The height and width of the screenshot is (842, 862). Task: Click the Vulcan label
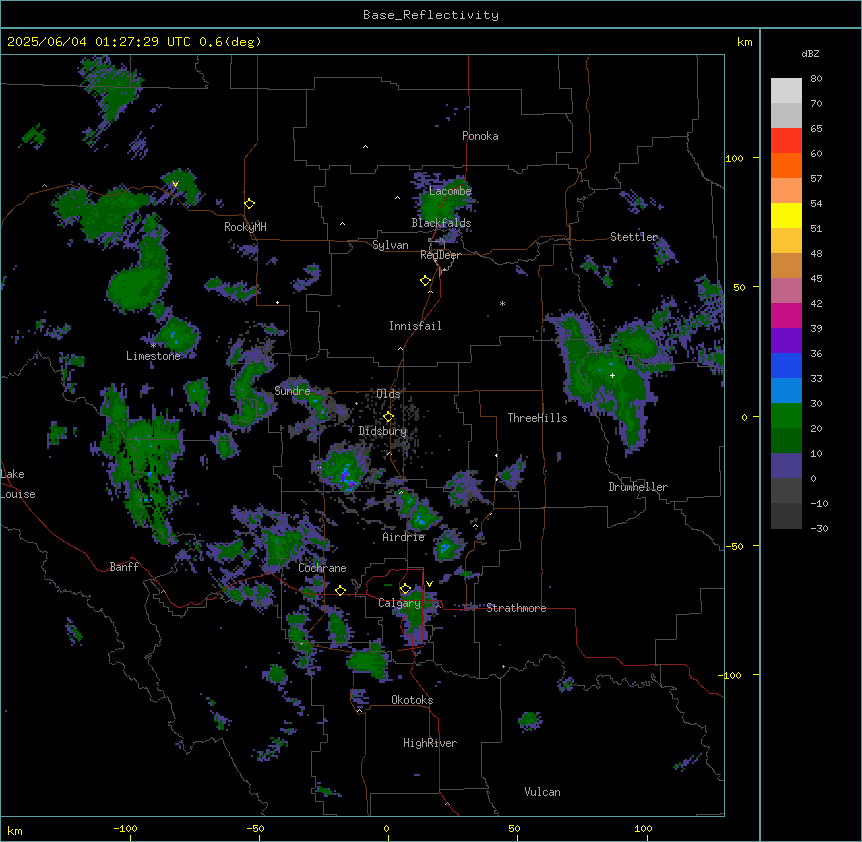pyautogui.click(x=542, y=792)
